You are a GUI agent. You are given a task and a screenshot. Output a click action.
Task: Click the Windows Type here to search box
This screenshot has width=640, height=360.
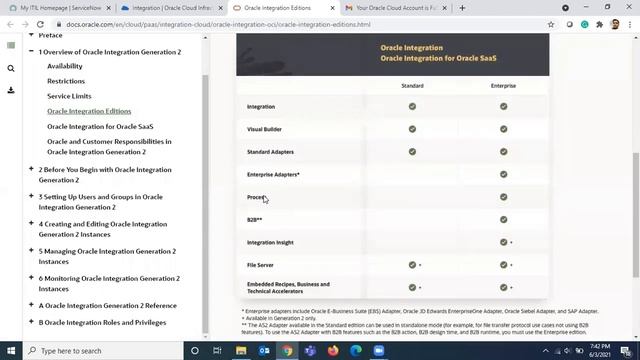(x=104, y=351)
